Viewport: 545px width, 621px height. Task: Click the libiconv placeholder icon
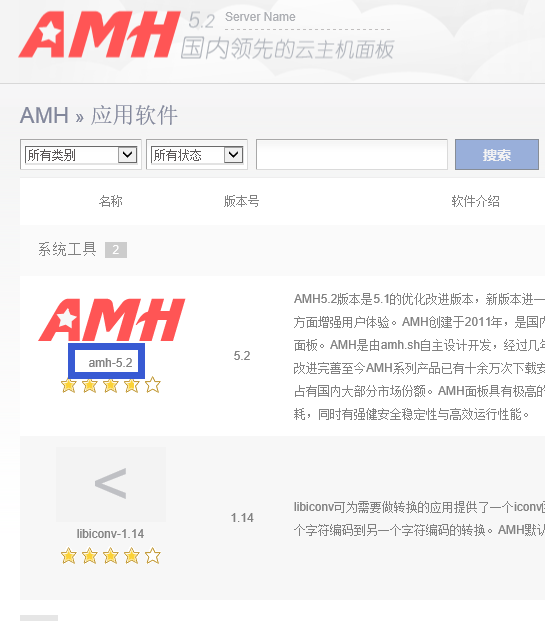[x=111, y=484]
